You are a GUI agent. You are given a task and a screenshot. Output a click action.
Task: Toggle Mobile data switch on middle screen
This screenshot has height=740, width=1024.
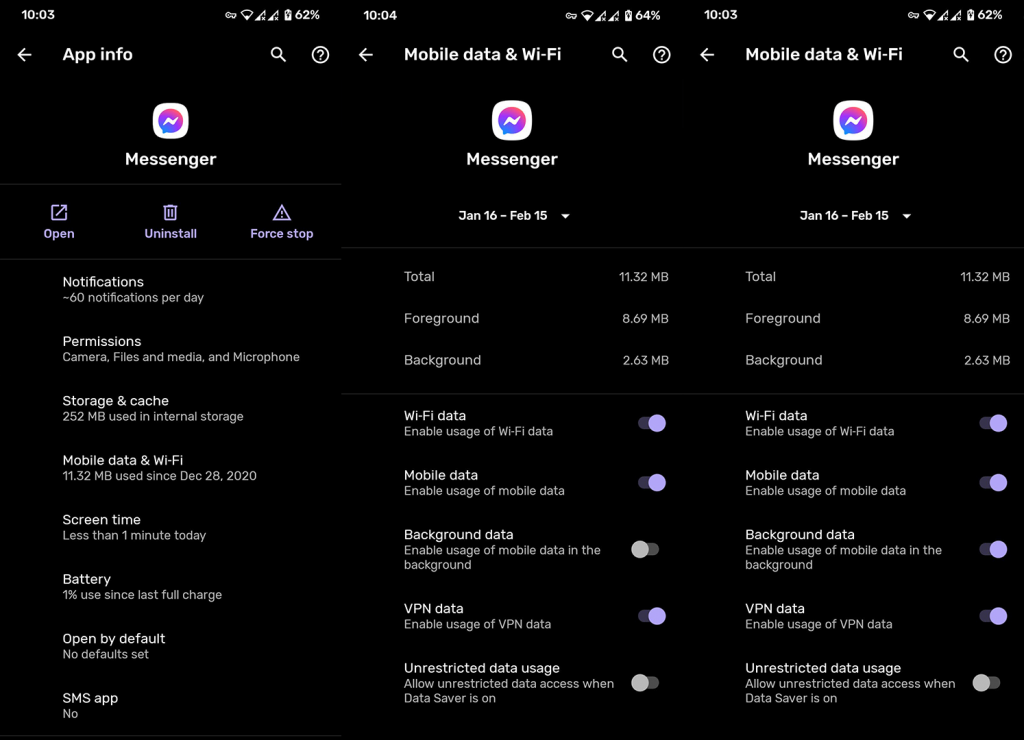pos(652,483)
